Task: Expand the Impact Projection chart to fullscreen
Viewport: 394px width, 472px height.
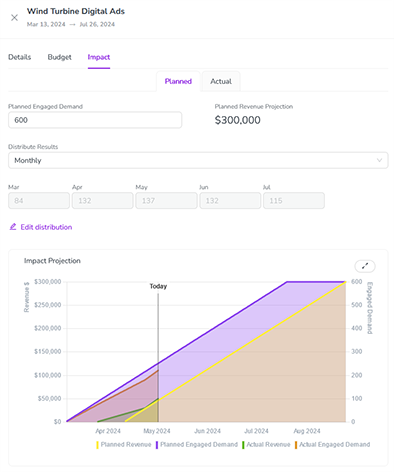Action: coord(365,266)
